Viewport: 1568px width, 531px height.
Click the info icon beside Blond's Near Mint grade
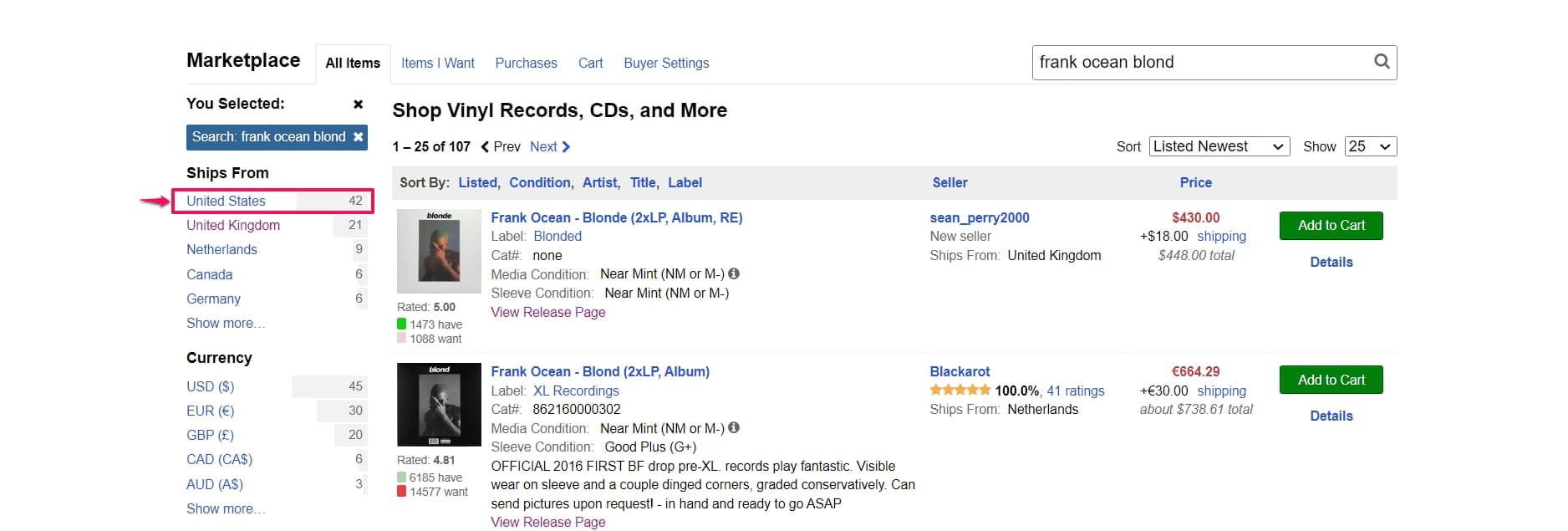point(734,427)
